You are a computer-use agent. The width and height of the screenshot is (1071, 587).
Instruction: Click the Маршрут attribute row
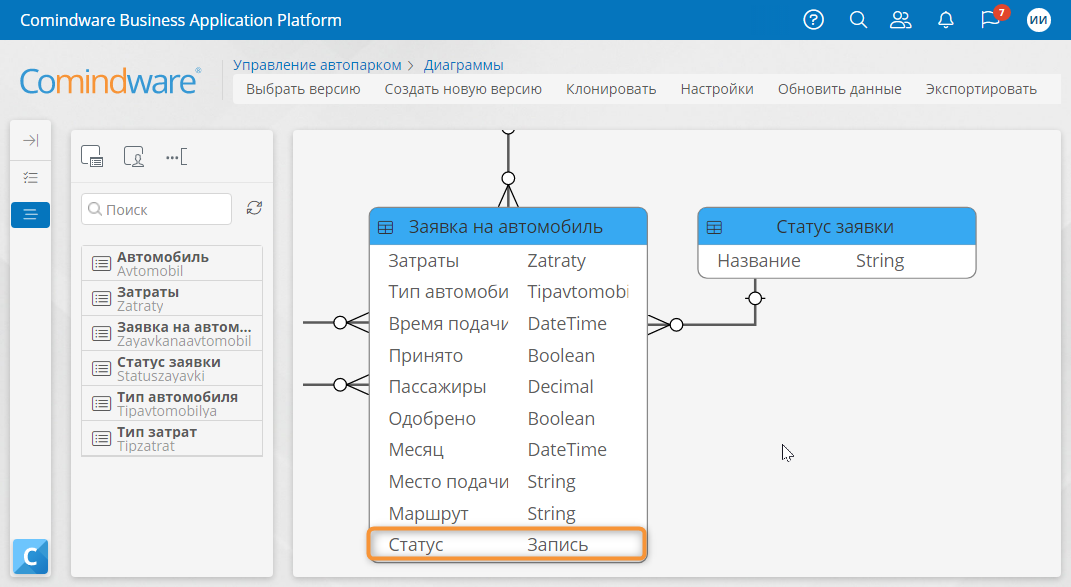508,513
